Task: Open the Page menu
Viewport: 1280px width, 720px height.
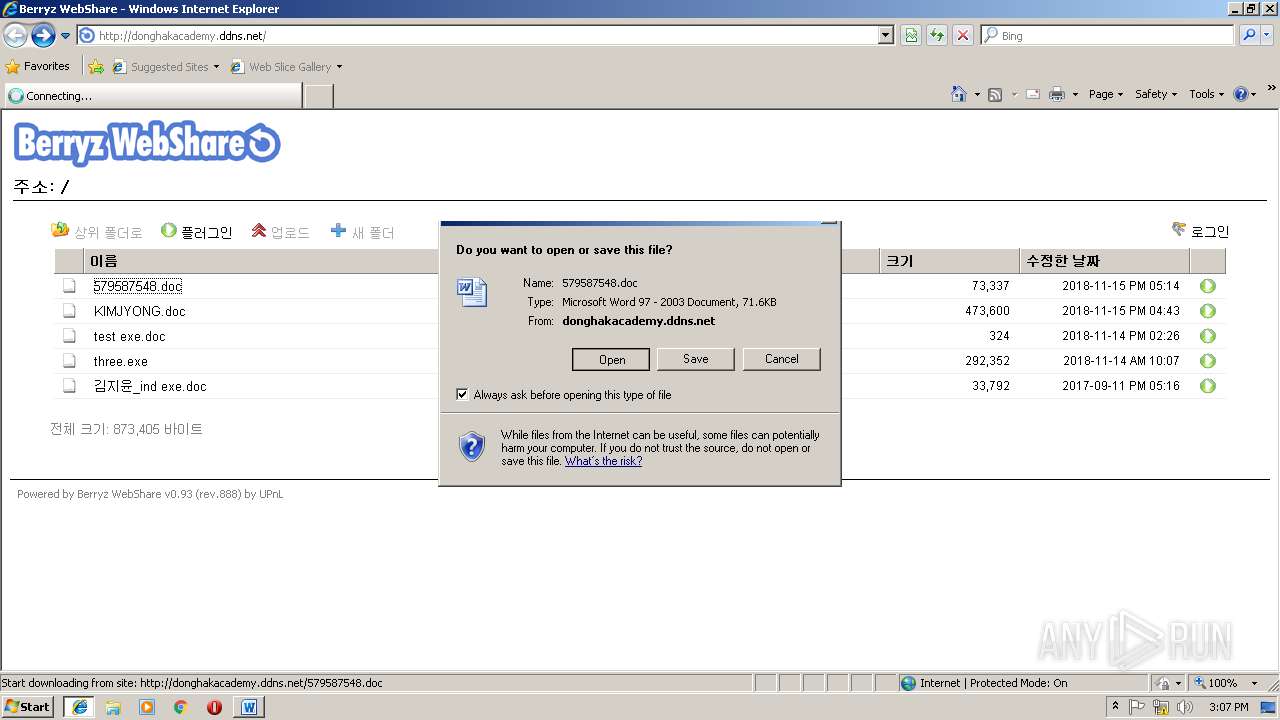Action: (1106, 94)
